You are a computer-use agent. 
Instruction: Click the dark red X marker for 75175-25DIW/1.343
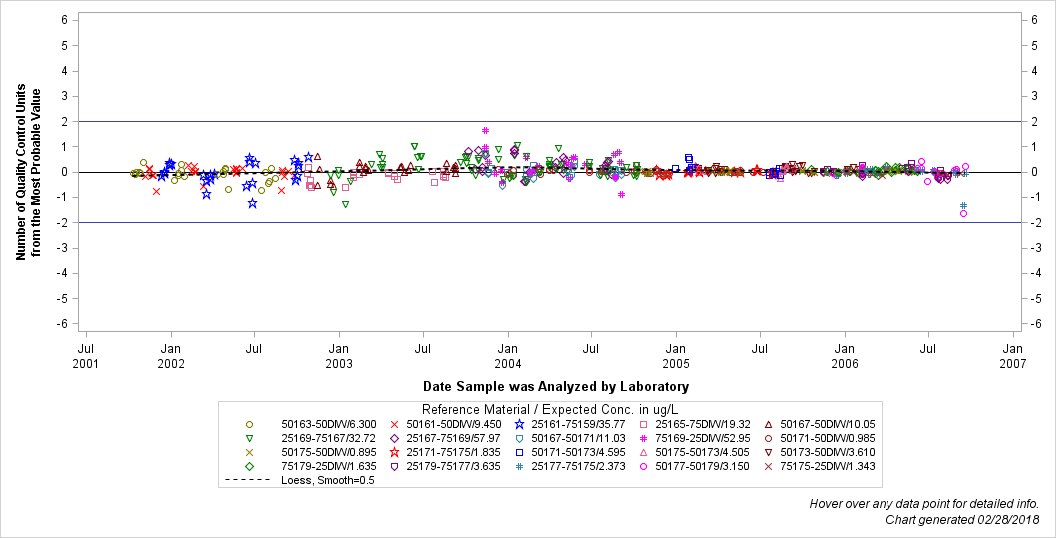[768, 466]
